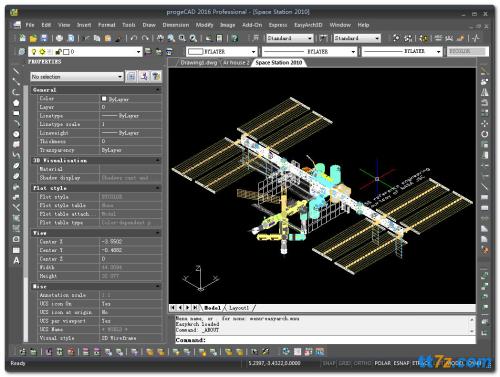Select the Rectangle draw tool

(x=16, y=113)
